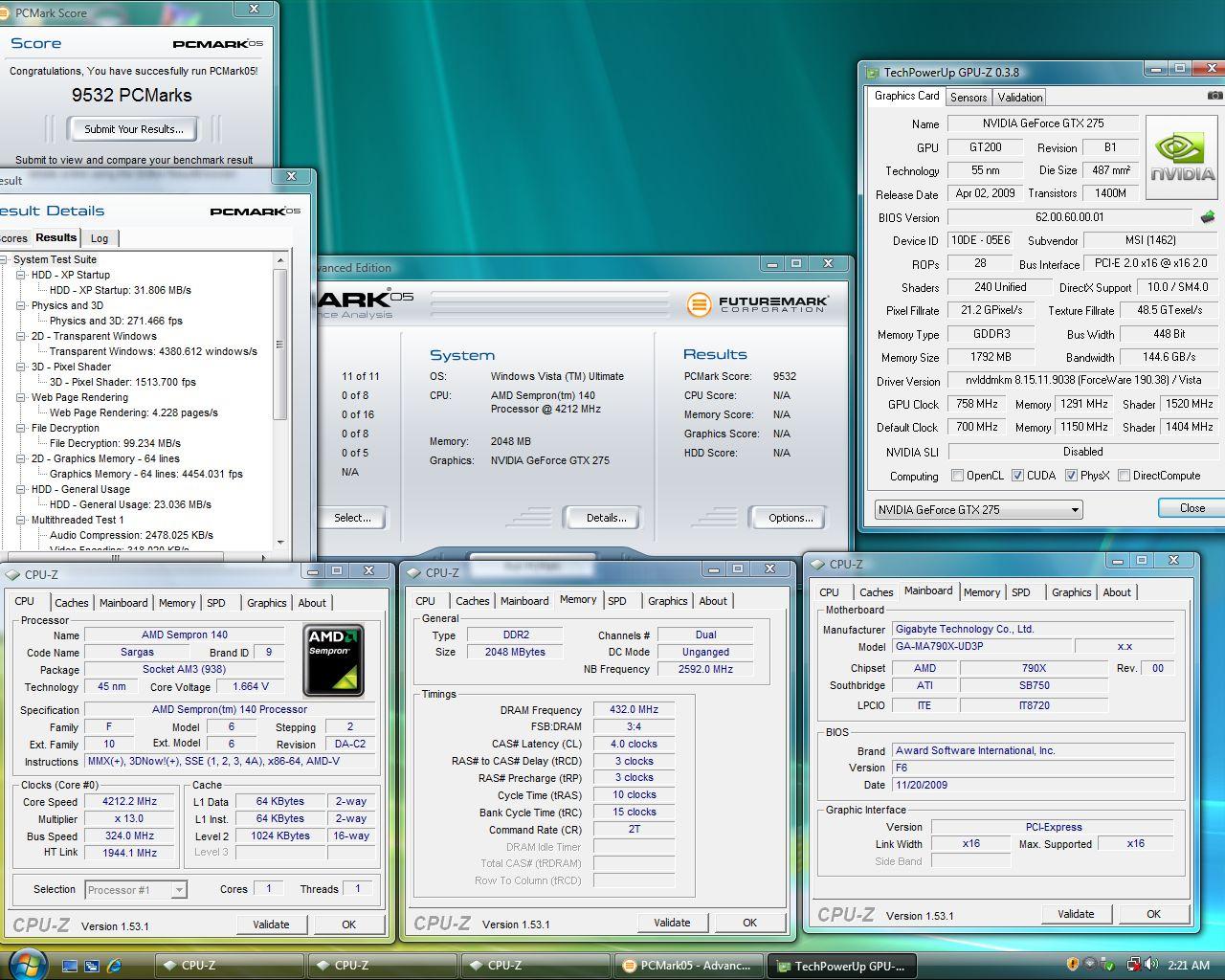Toggle the CUDA checkbox

coord(1017,476)
